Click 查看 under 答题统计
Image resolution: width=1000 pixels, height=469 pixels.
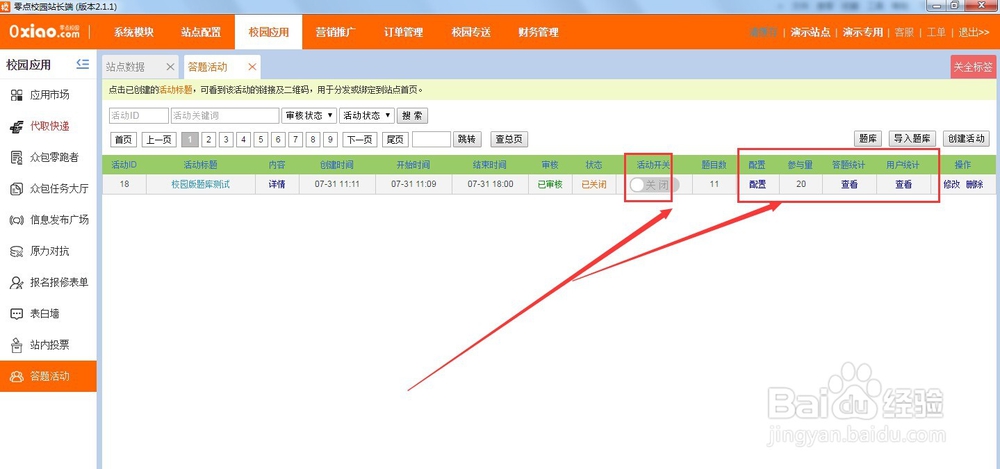849,185
